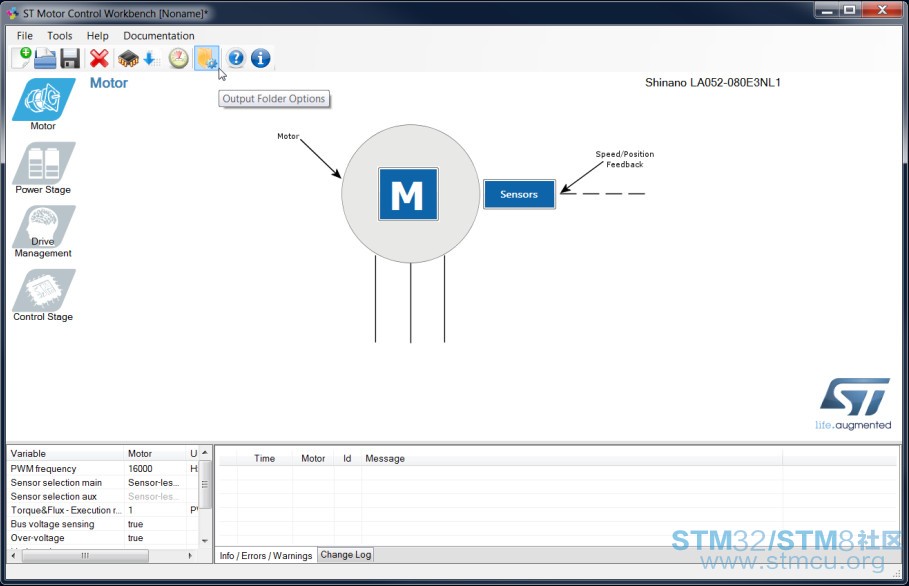Open the File menu
The height and width of the screenshot is (586, 909).
[x=25, y=36]
